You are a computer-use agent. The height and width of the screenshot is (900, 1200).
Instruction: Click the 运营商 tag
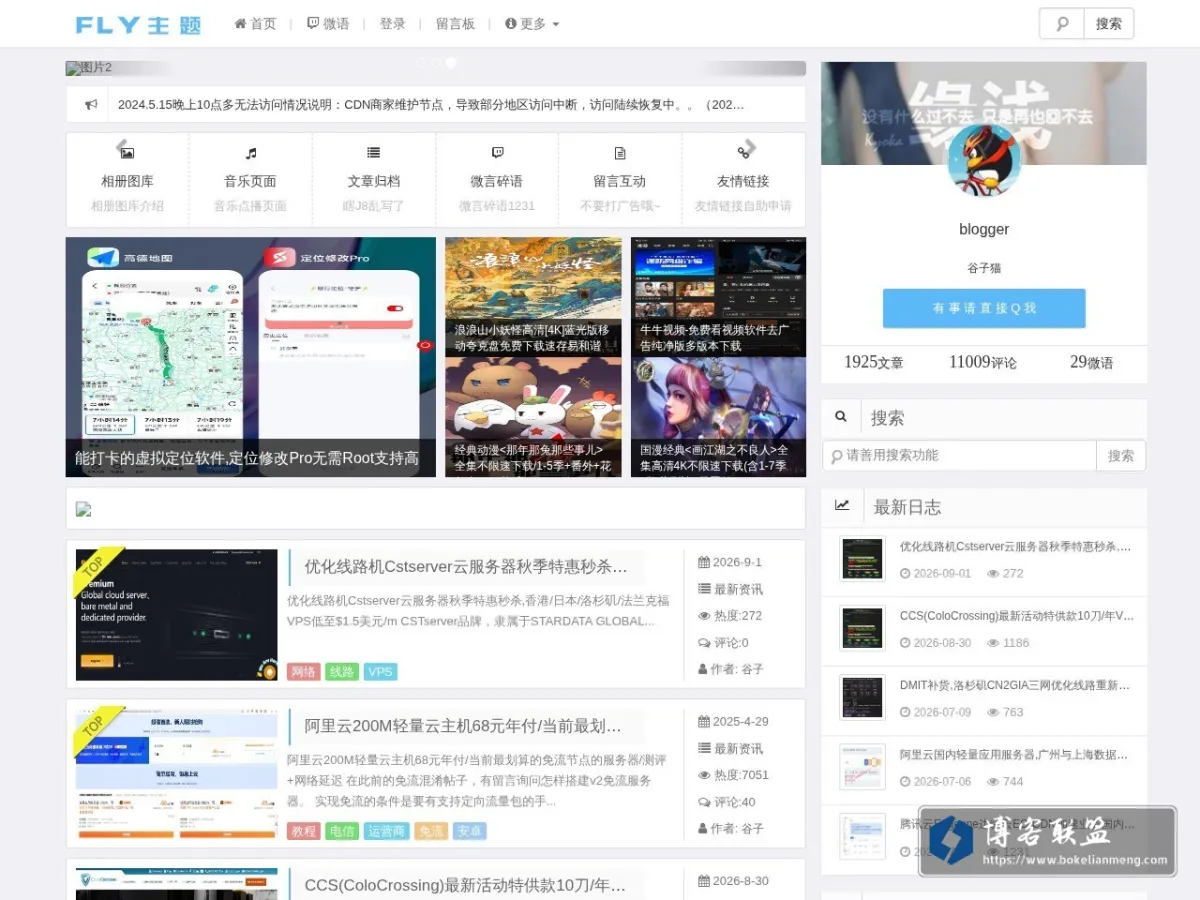(386, 831)
